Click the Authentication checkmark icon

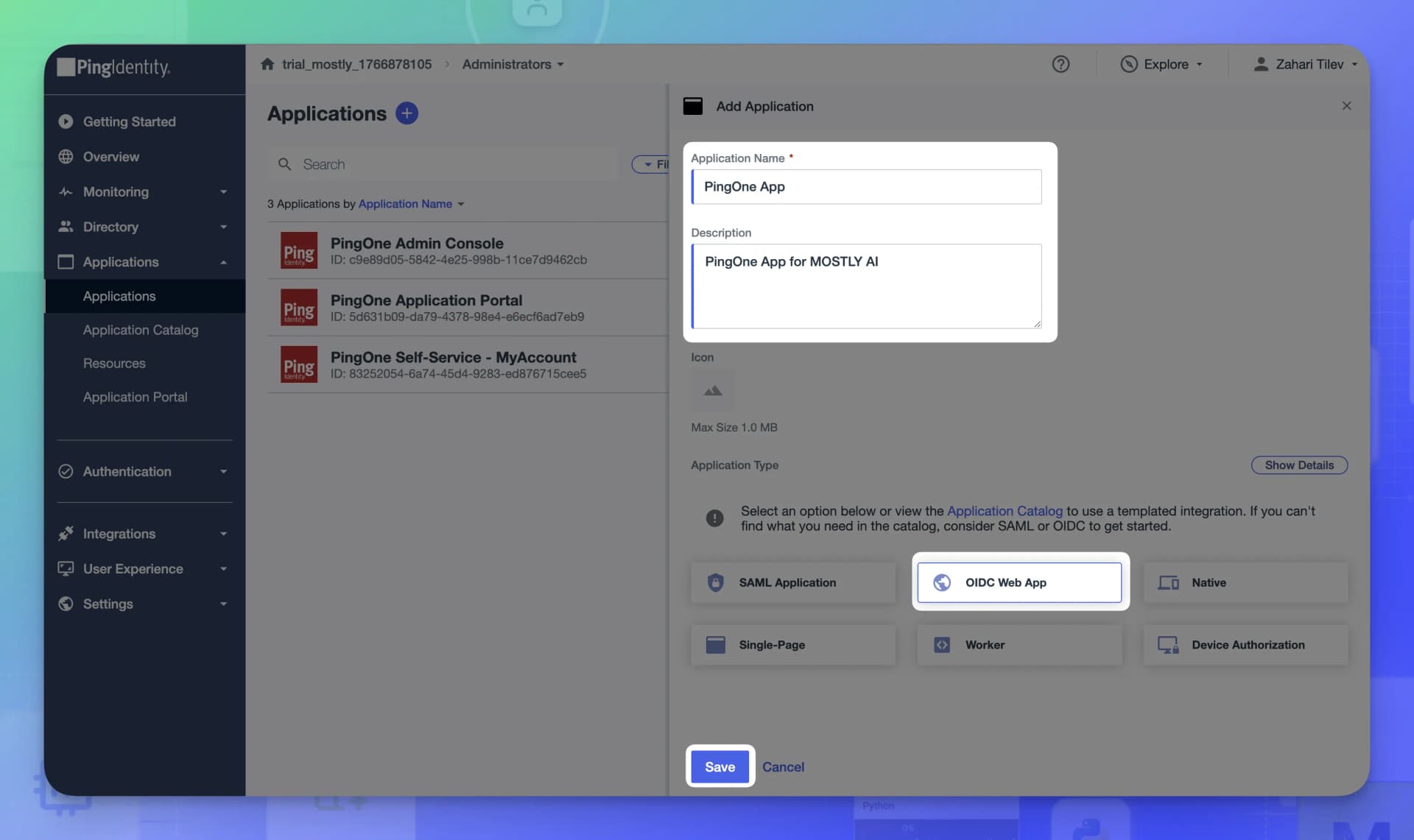tap(66, 471)
